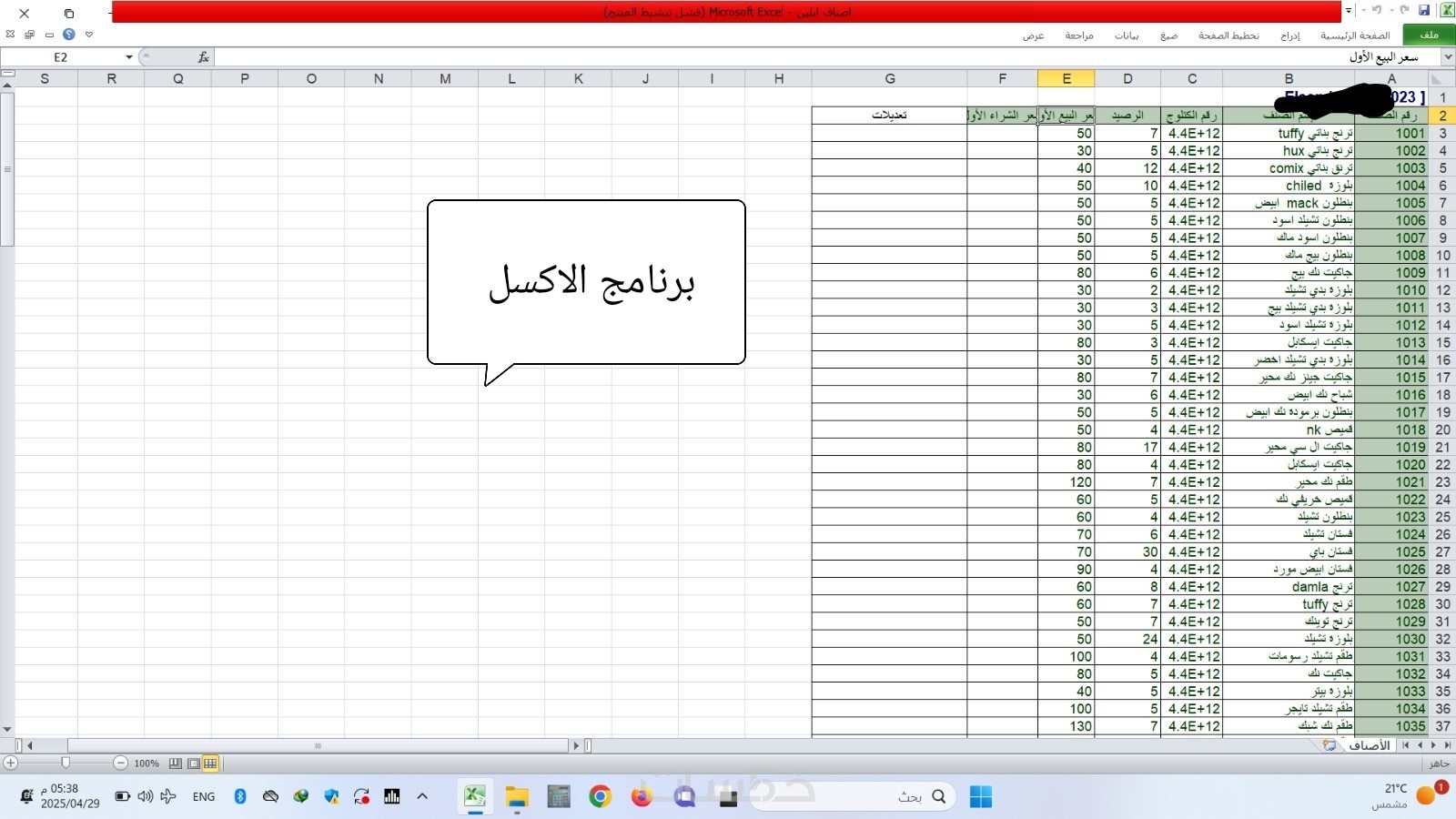Go to last sheet with tab navigation arrow
The image size is (1456, 819).
(1406, 745)
